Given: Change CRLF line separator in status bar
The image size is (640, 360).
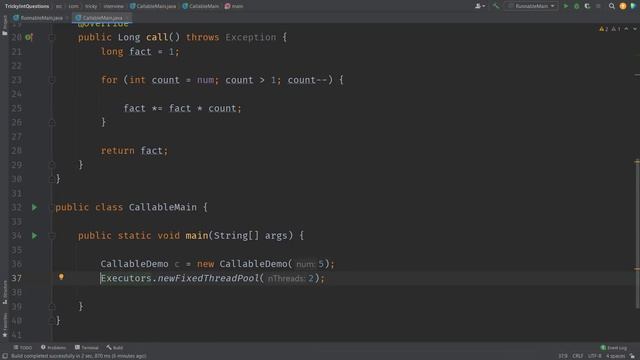Looking at the screenshot, I should coord(578,356).
